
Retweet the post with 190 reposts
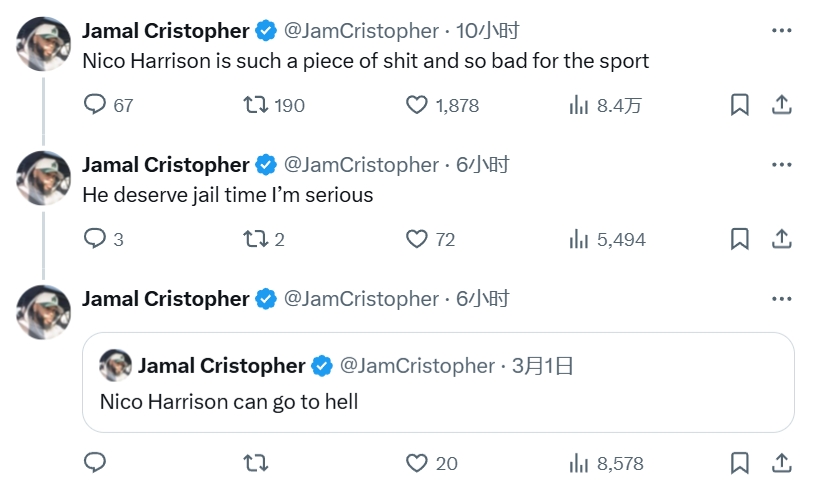257,105
